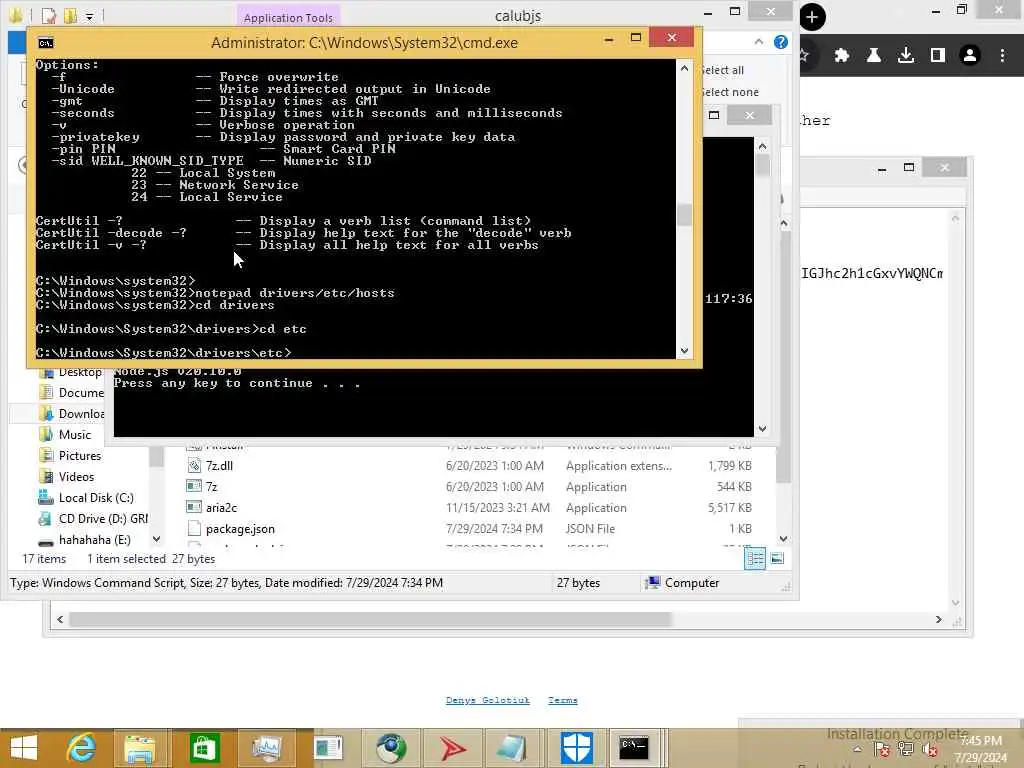The width and height of the screenshot is (1024, 768).
Task: Open Windows Store from the taskbar
Action: click(x=204, y=748)
